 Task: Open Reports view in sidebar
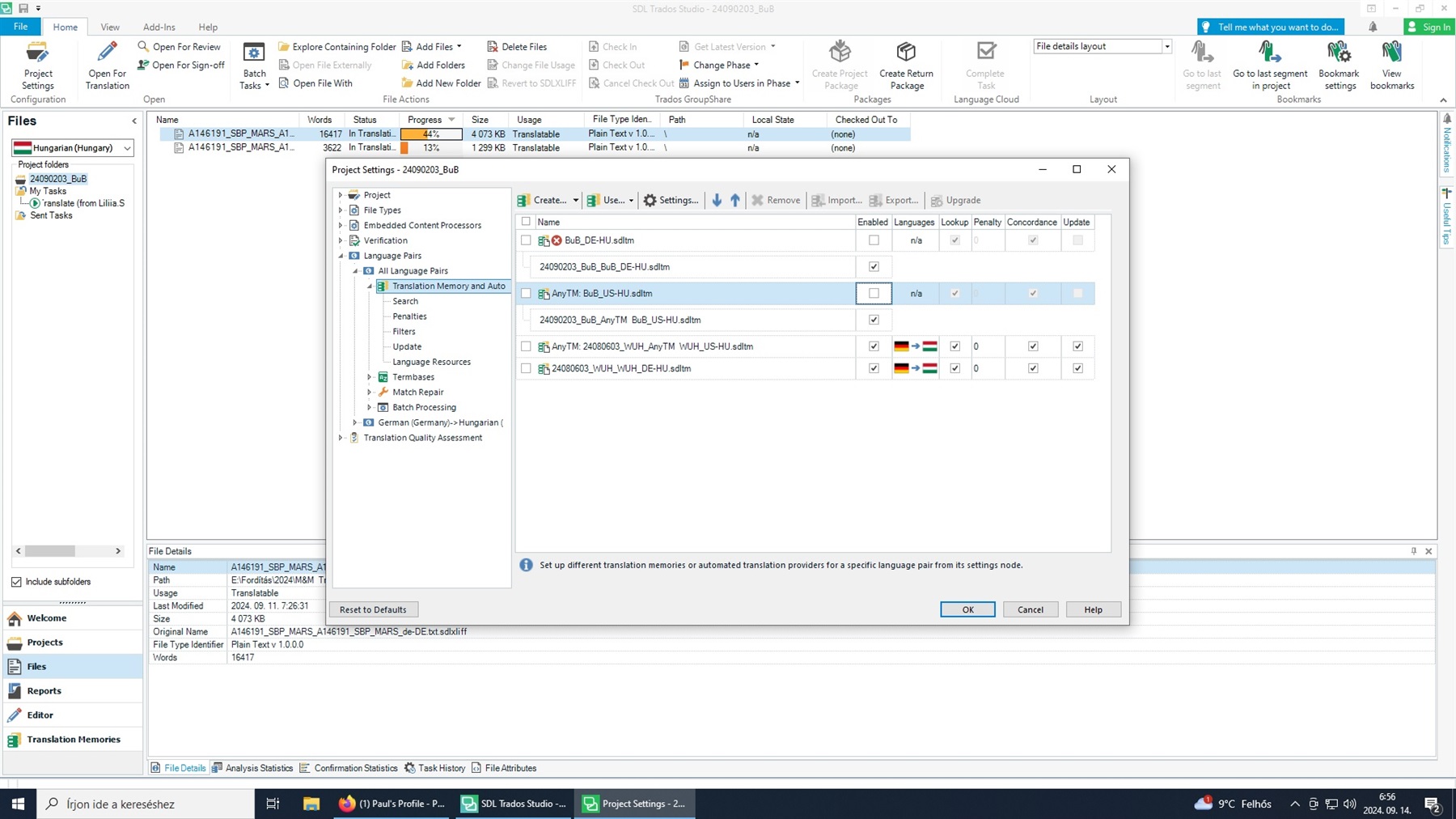(x=73, y=691)
